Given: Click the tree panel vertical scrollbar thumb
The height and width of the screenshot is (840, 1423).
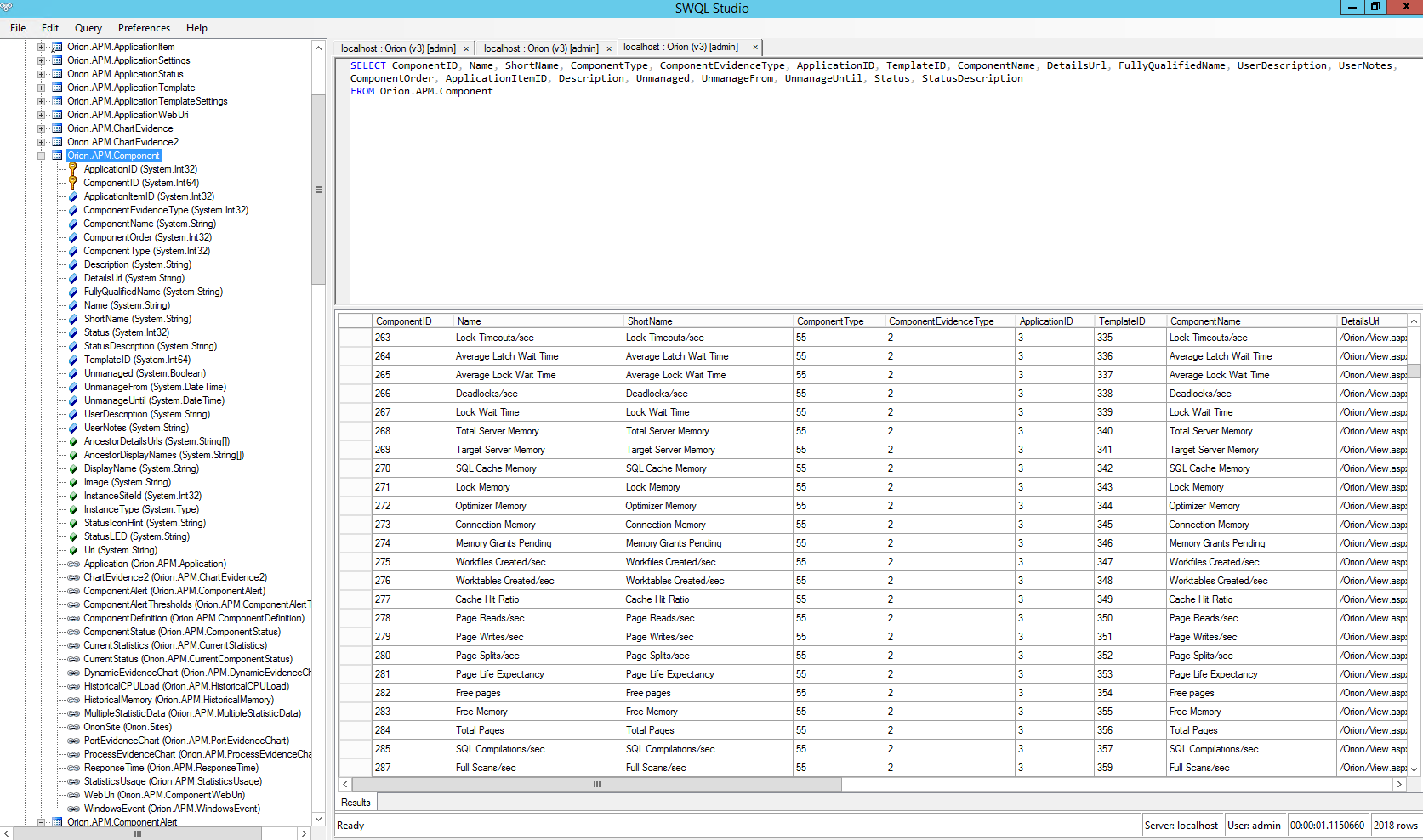Looking at the screenshot, I should [x=319, y=190].
